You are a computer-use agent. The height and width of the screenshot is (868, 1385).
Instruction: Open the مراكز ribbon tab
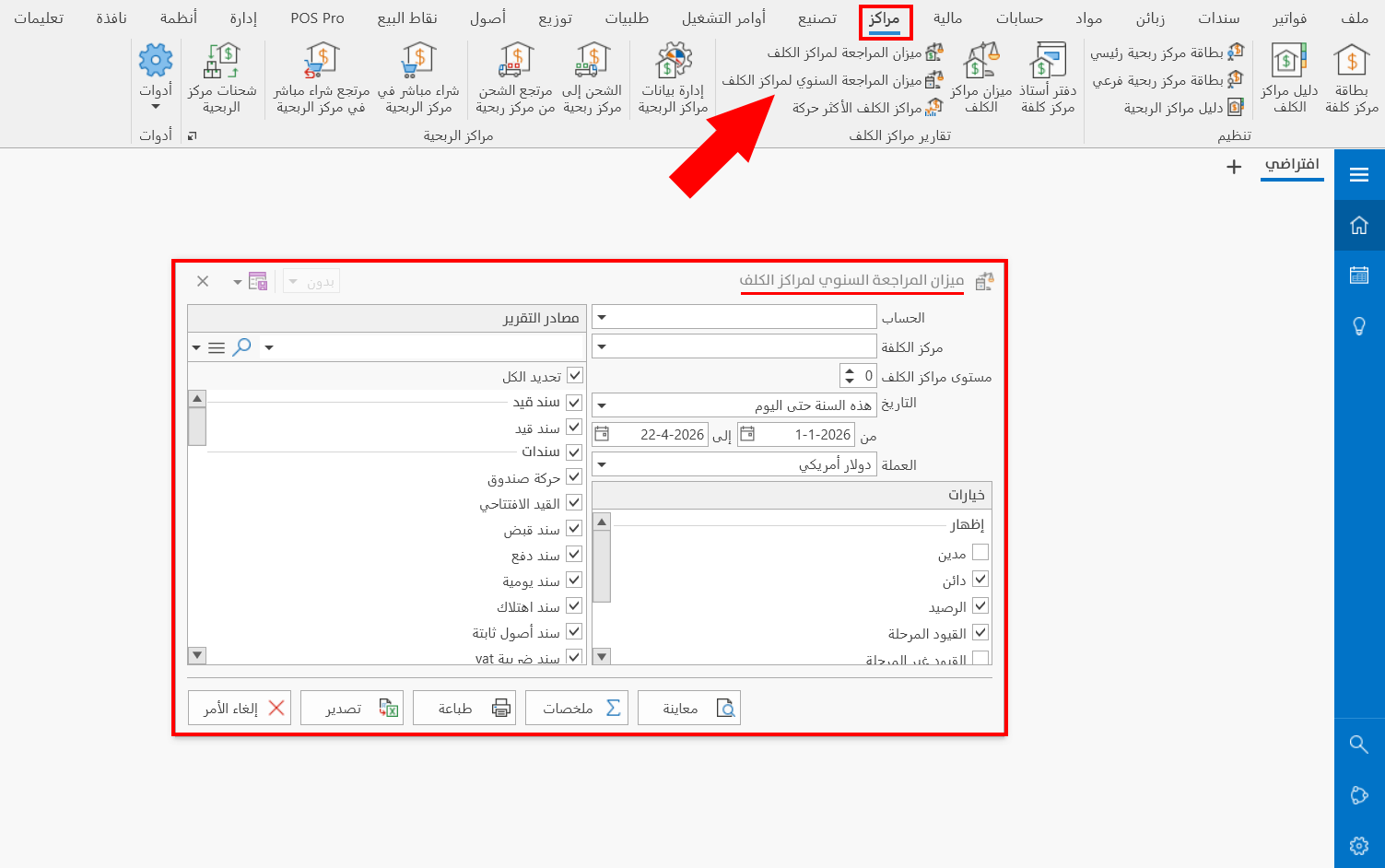coord(885,18)
